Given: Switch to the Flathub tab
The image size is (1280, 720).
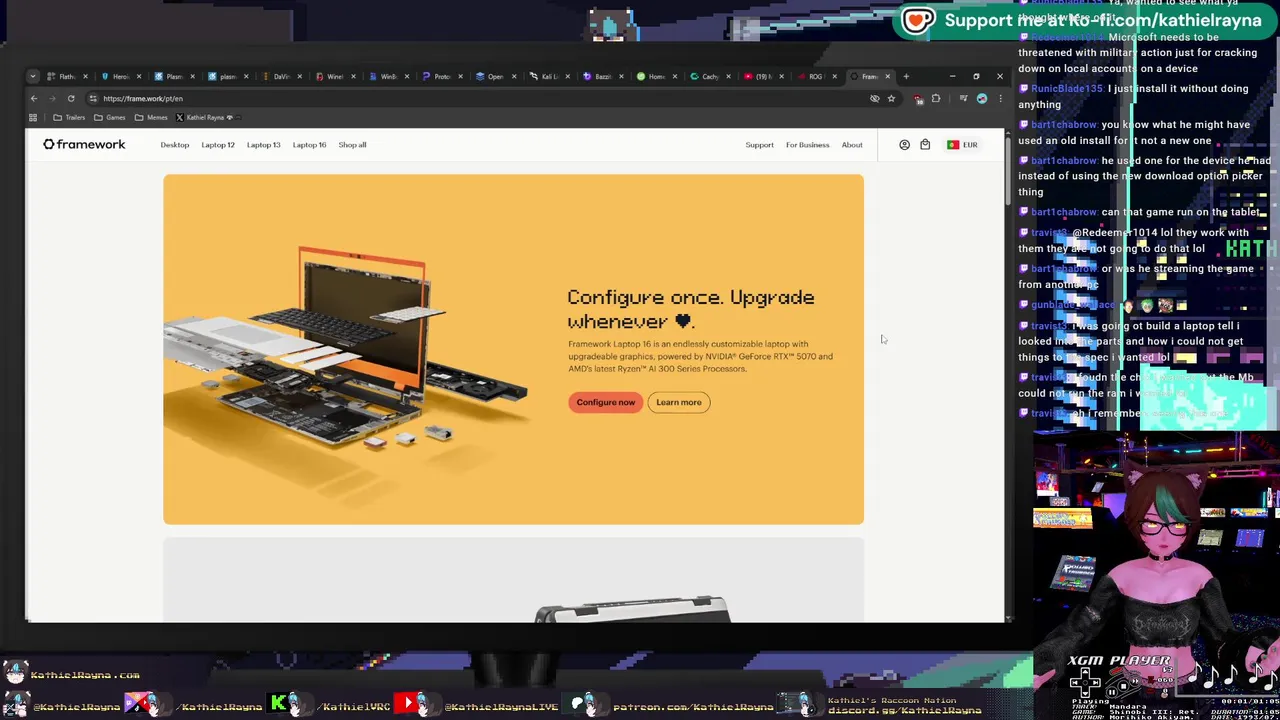Looking at the screenshot, I should (67, 76).
